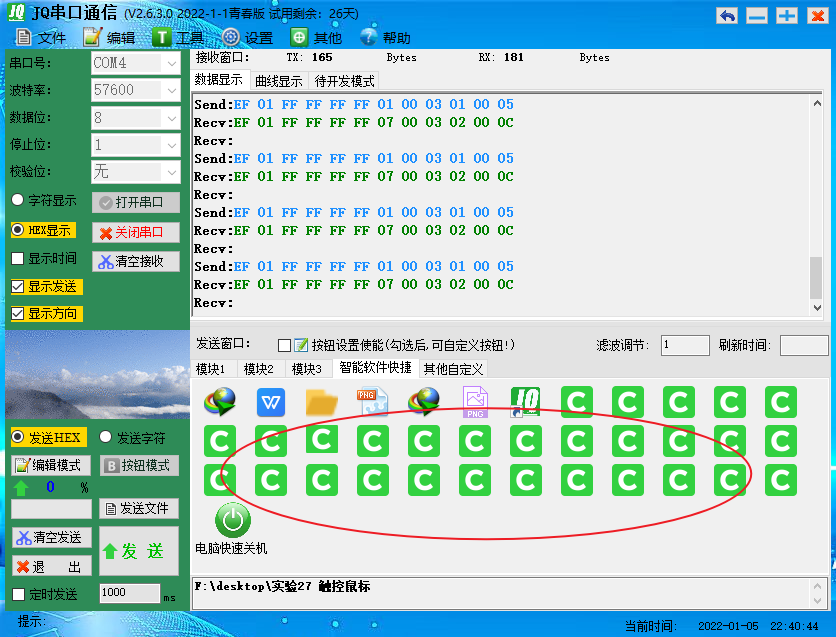This screenshot has height=637, width=836.
Task: Click the 编辑模式 button
Action: 51,465
